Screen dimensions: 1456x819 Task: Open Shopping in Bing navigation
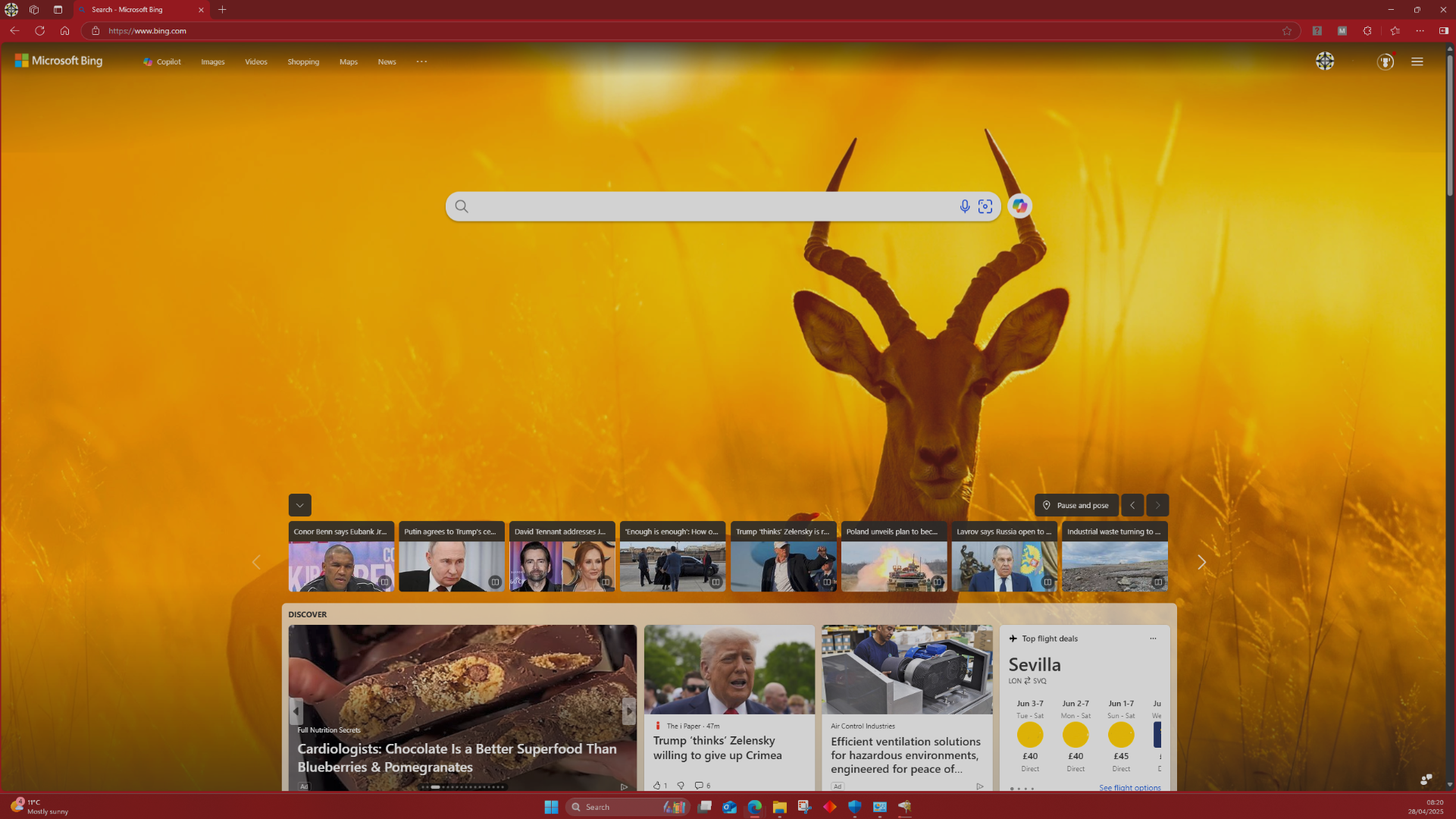[x=303, y=62]
